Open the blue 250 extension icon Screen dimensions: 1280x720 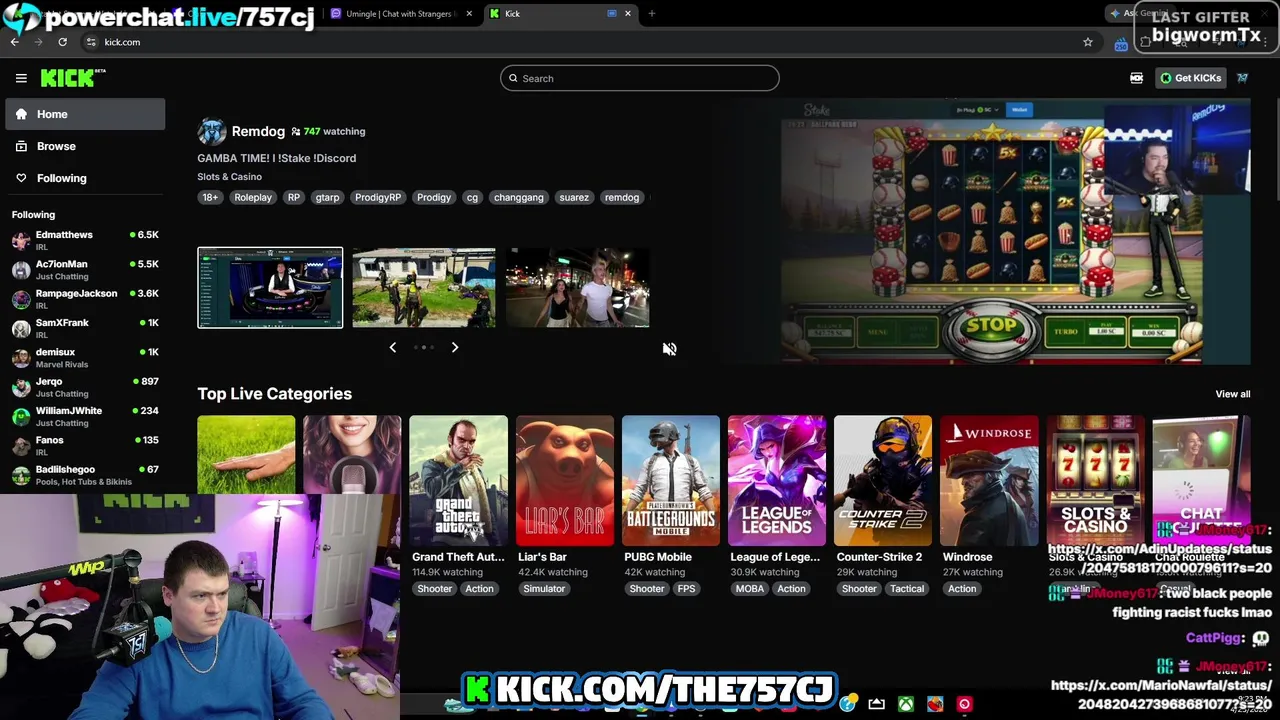pos(1121,43)
